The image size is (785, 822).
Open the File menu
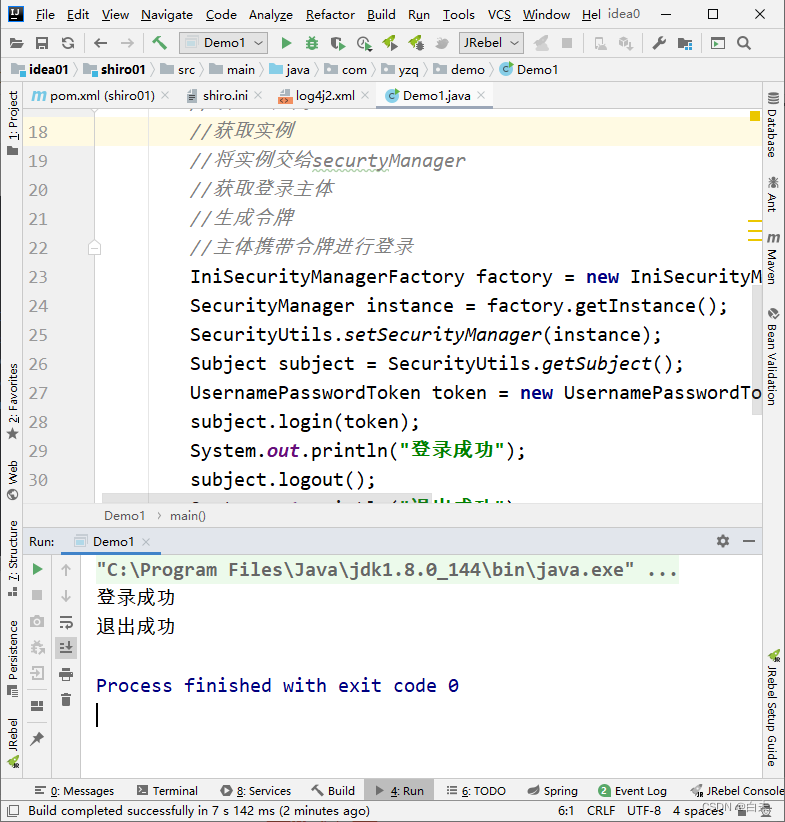click(45, 15)
